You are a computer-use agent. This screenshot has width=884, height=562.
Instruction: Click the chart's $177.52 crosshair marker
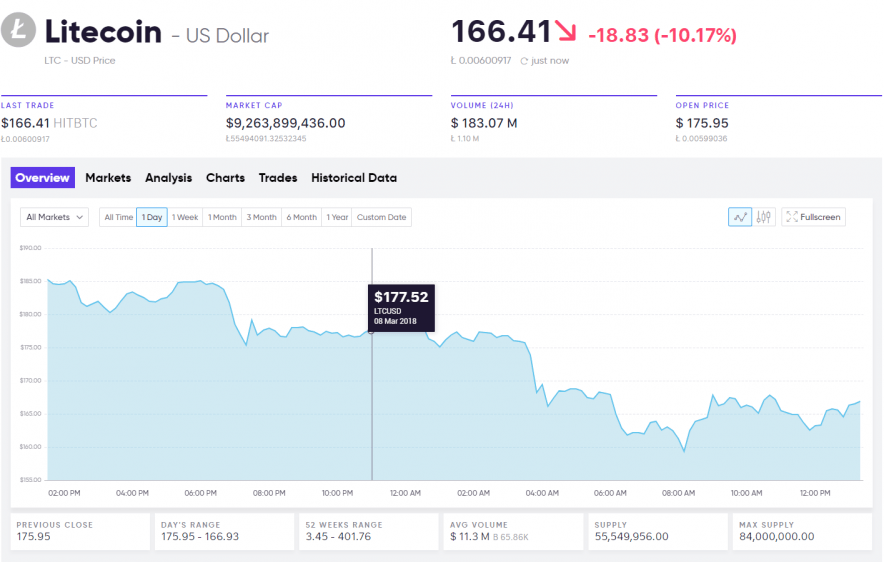372,330
